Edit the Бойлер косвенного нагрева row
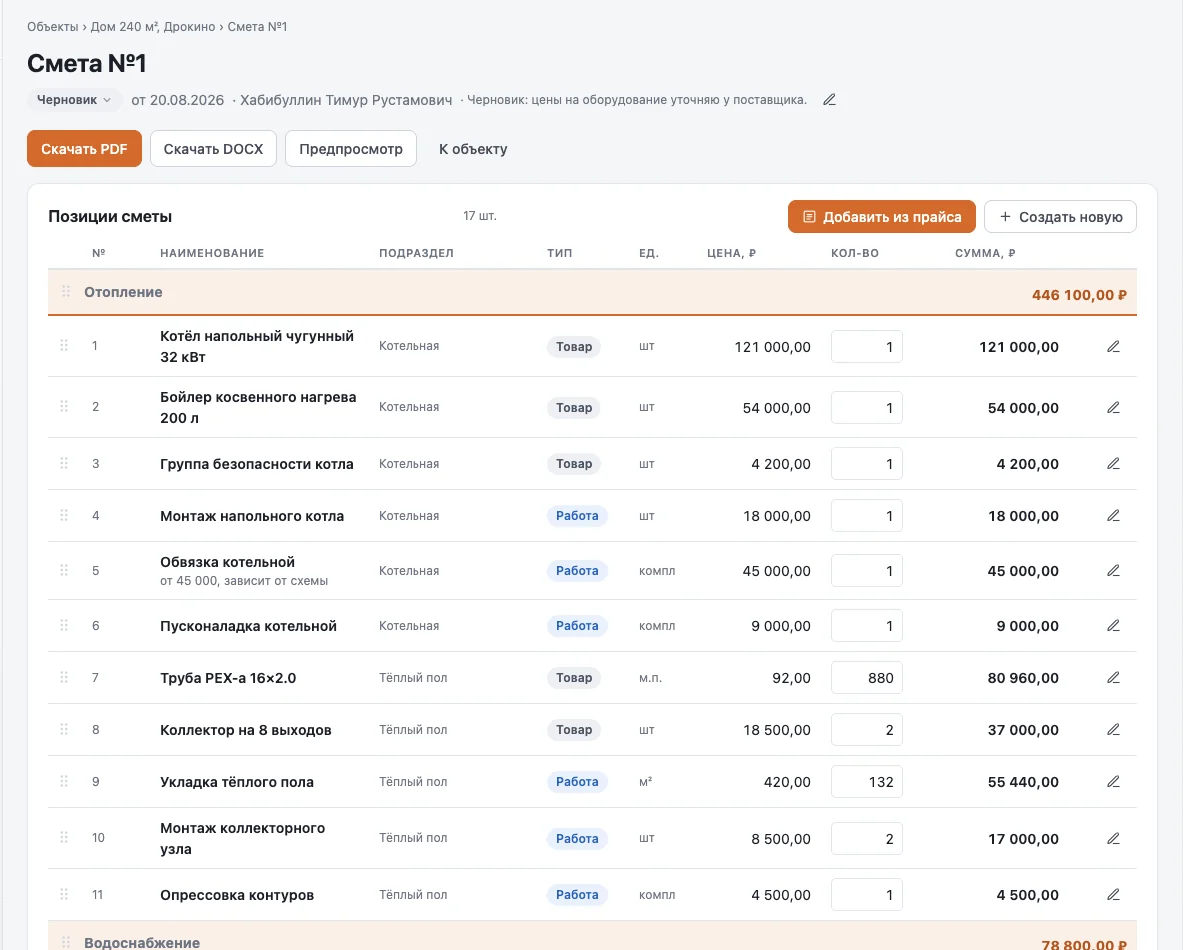The image size is (1183, 950). (1113, 407)
